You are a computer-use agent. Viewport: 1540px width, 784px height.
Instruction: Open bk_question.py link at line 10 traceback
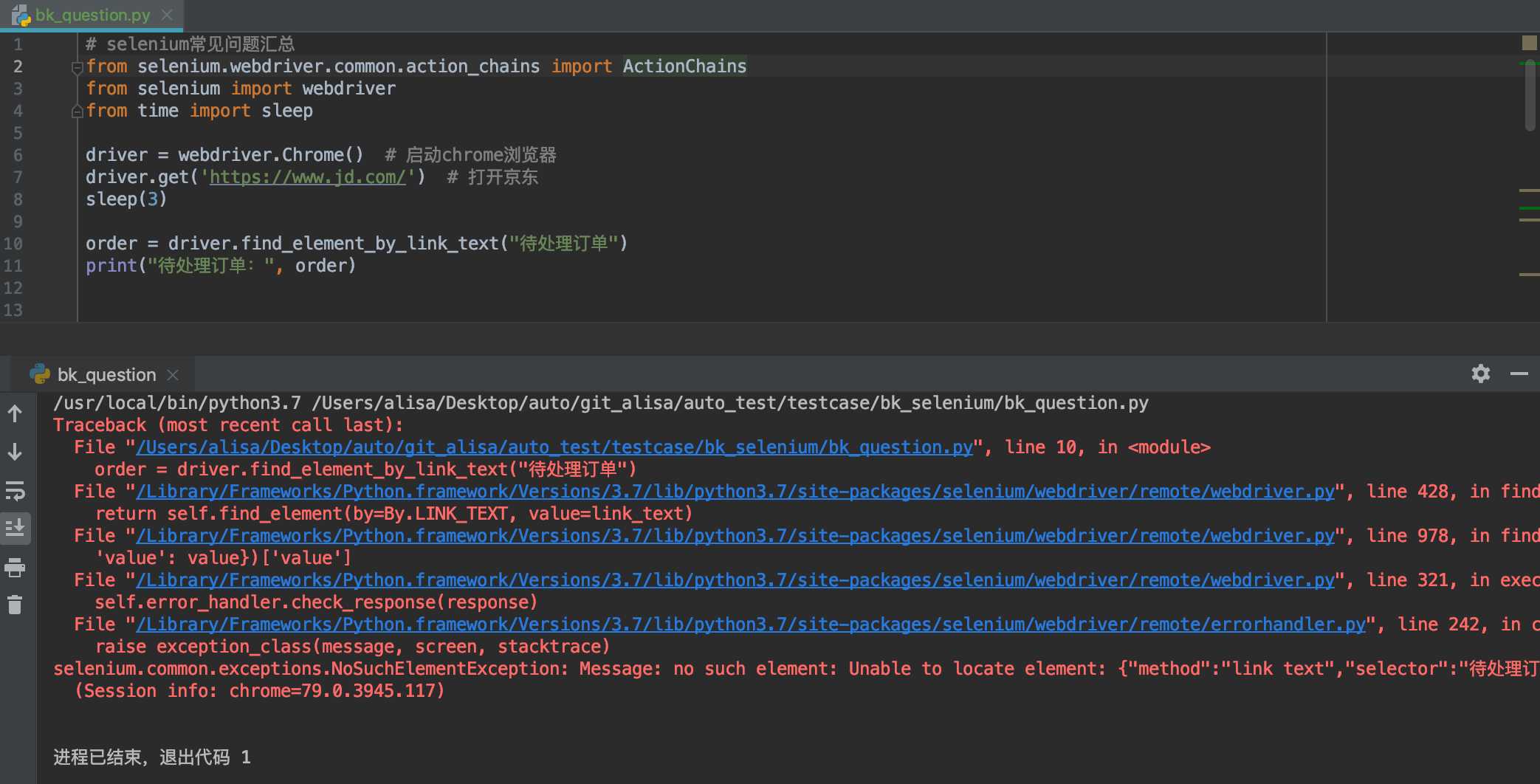coord(554,447)
